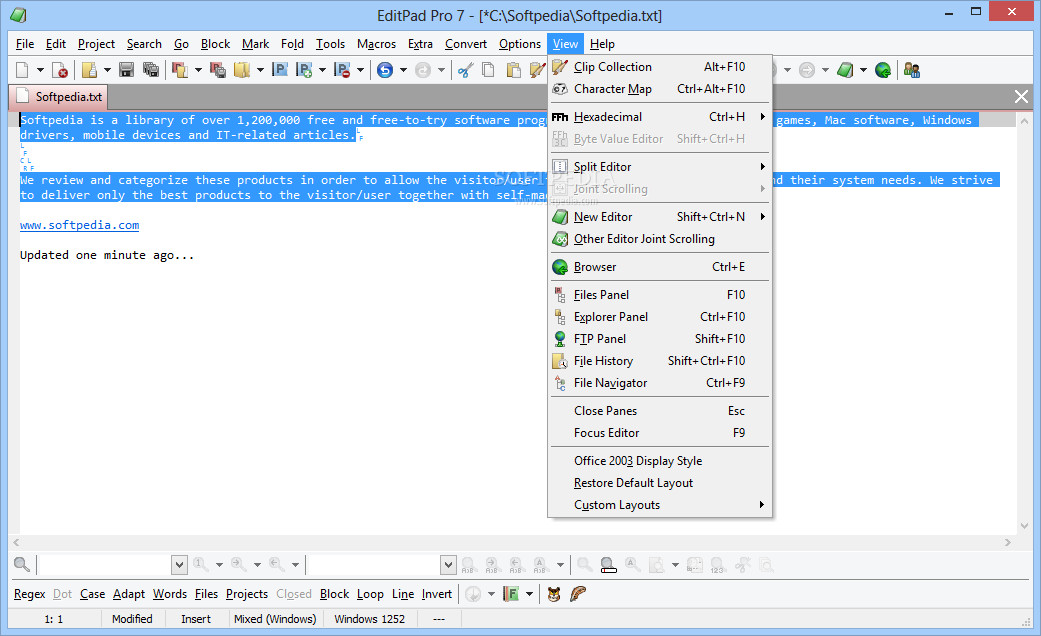Toggle the Words search option

coord(170,594)
